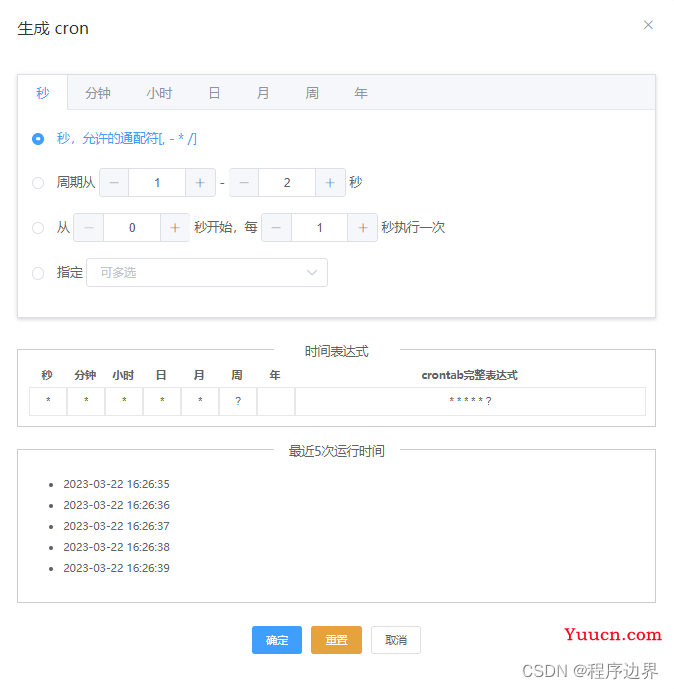The height and width of the screenshot is (689, 674).
Task: Click the crontab完整表达式 field
Action: pos(470,401)
